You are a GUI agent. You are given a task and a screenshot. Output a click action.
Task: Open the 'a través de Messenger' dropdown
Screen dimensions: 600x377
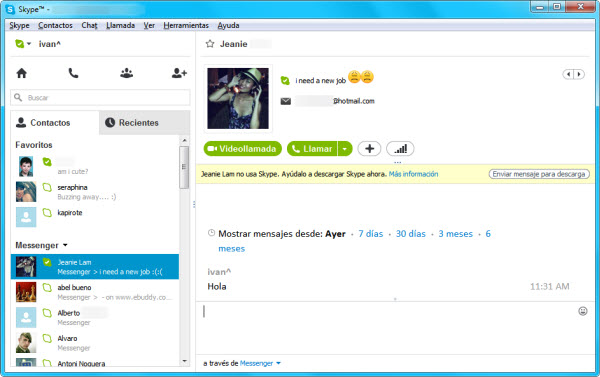[260, 363]
